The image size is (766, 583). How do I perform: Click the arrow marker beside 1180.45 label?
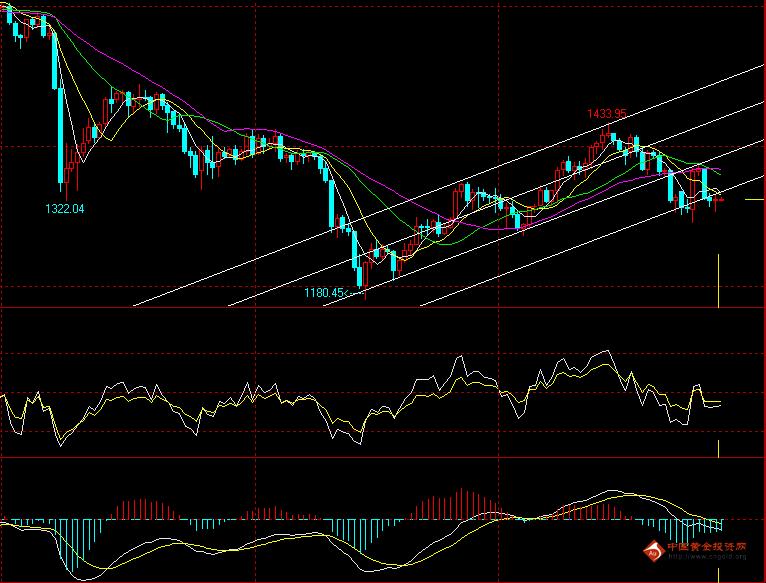[353, 293]
